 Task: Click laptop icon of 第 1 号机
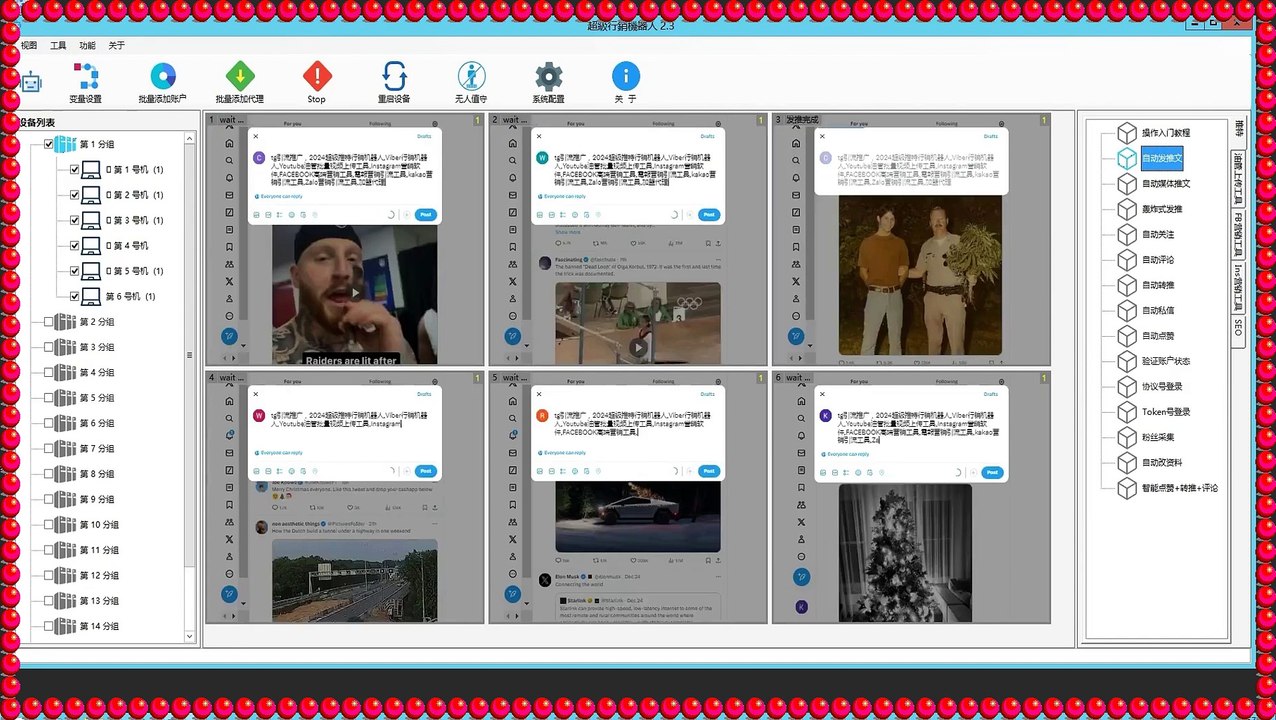point(91,169)
